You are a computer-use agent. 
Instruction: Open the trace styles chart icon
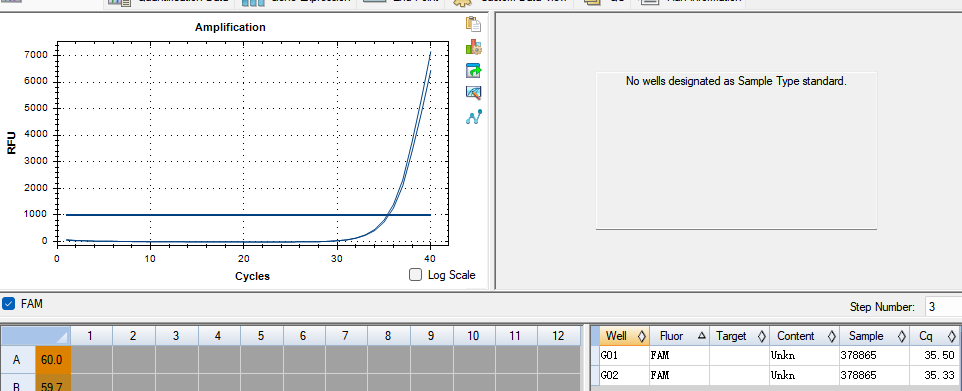474,93
